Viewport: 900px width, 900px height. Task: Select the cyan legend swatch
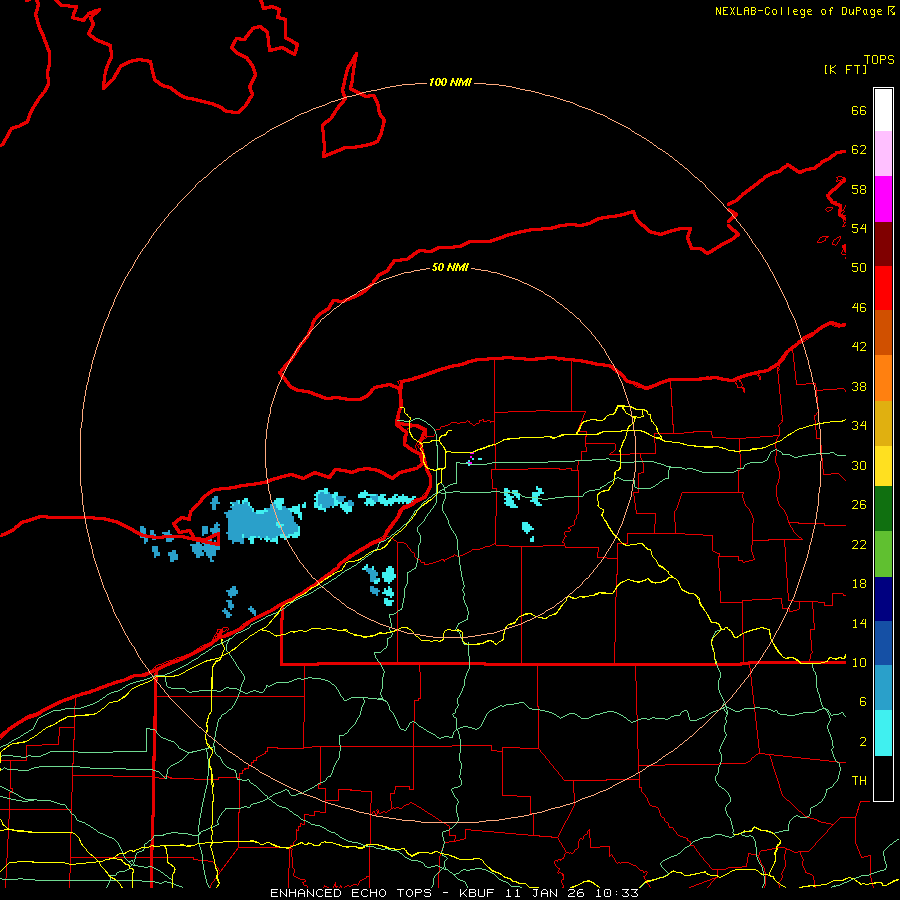[x=883, y=733]
